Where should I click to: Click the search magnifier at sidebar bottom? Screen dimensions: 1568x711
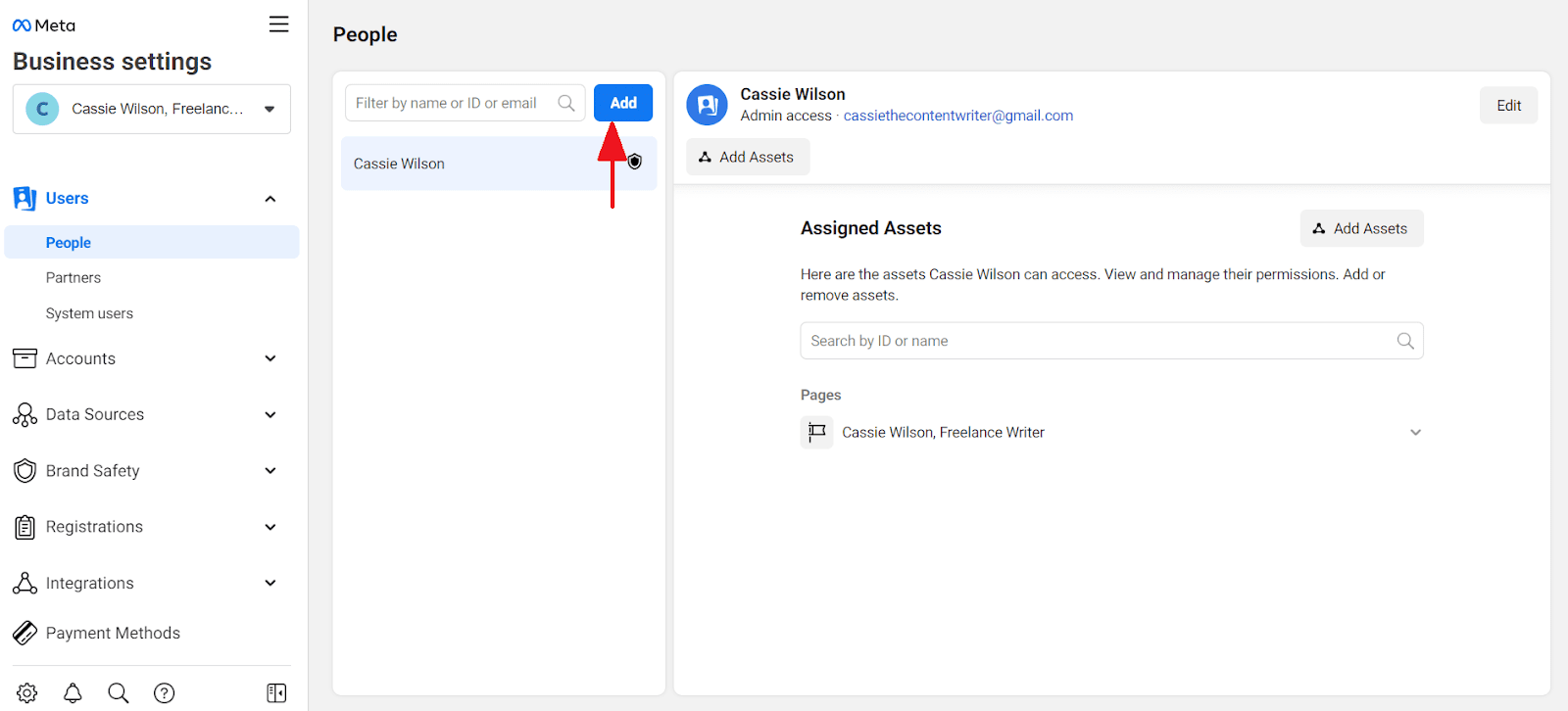pyautogui.click(x=119, y=693)
